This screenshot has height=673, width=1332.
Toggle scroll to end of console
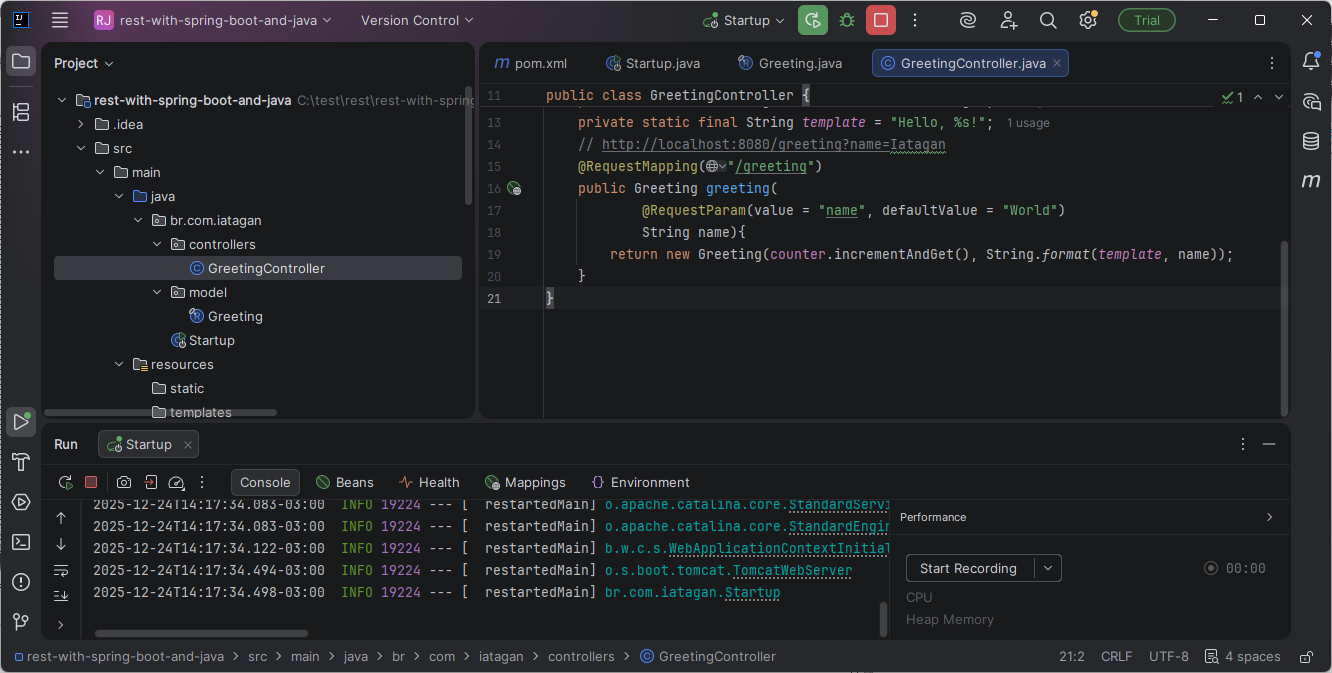pyautogui.click(x=61, y=595)
